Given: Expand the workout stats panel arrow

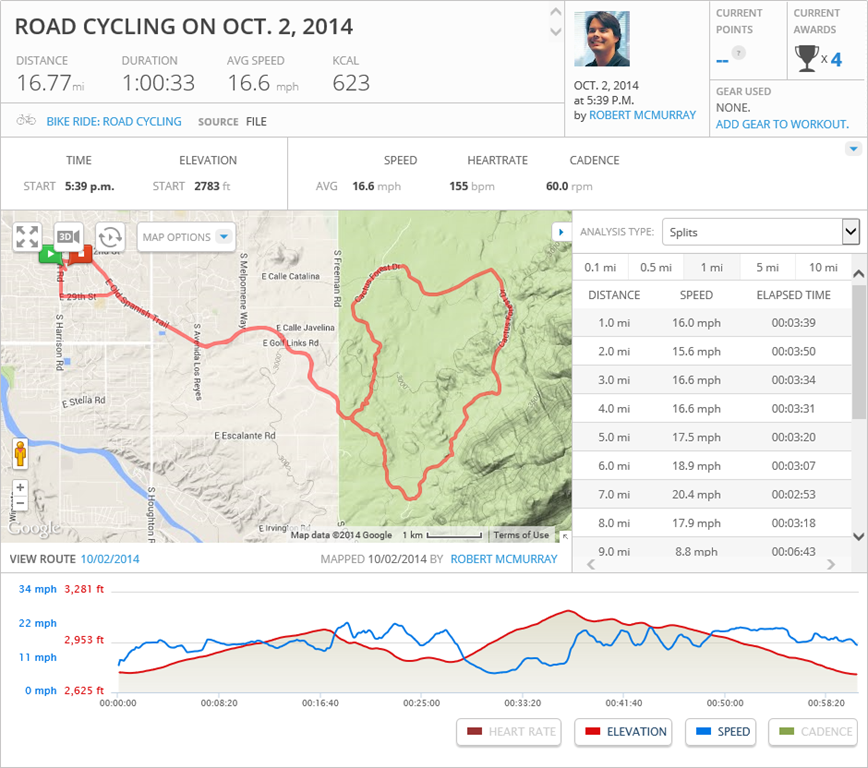Looking at the screenshot, I should (x=853, y=149).
